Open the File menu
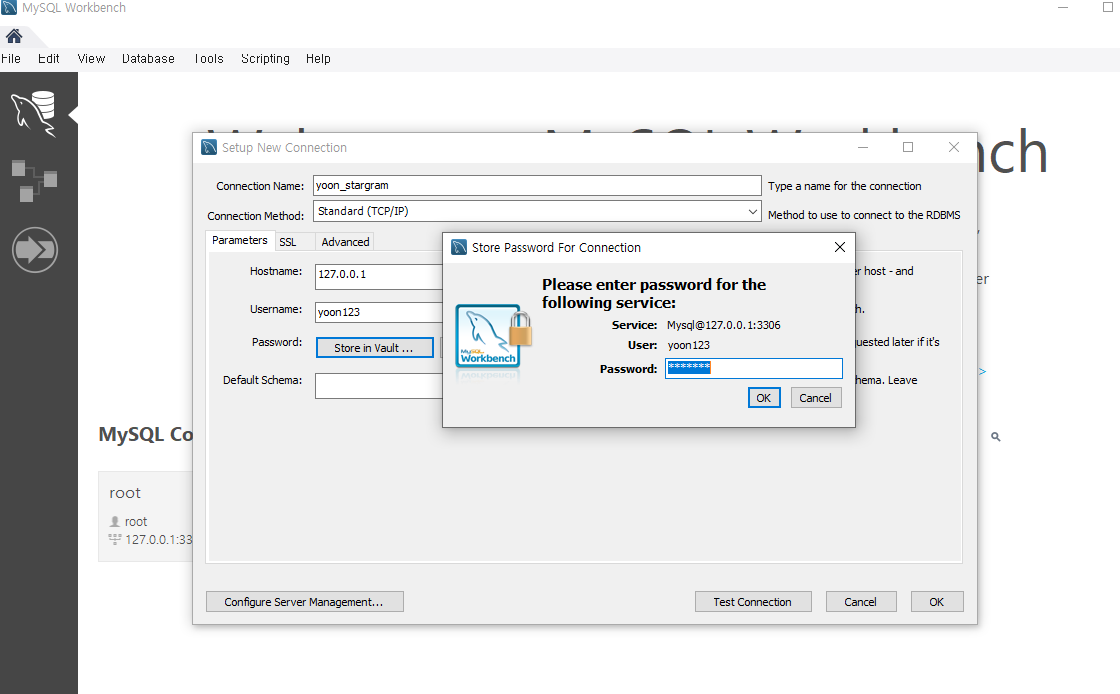The image size is (1120, 694). coord(11,59)
